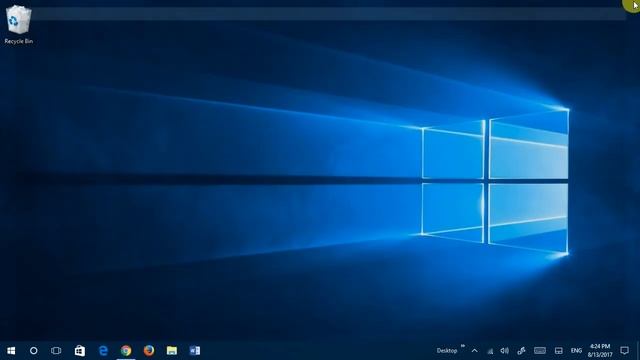Change ENG input language
Screen dimensions: 640x360
[576, 351]
